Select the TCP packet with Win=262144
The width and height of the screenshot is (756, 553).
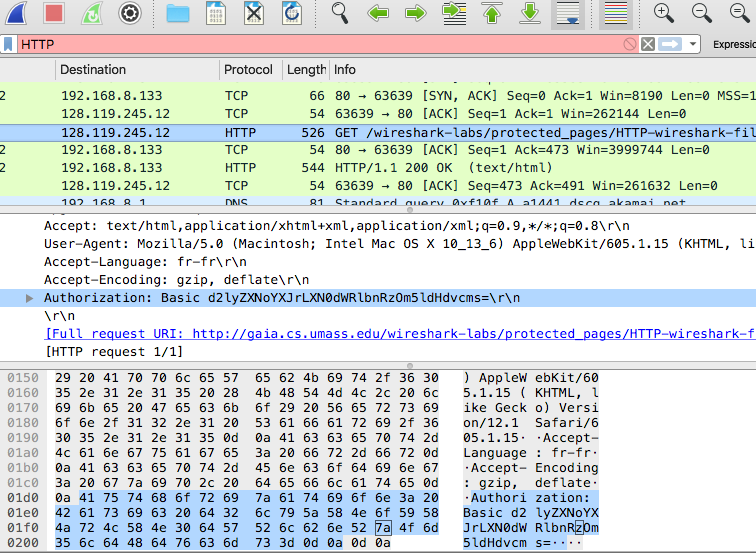pos(378,114)
